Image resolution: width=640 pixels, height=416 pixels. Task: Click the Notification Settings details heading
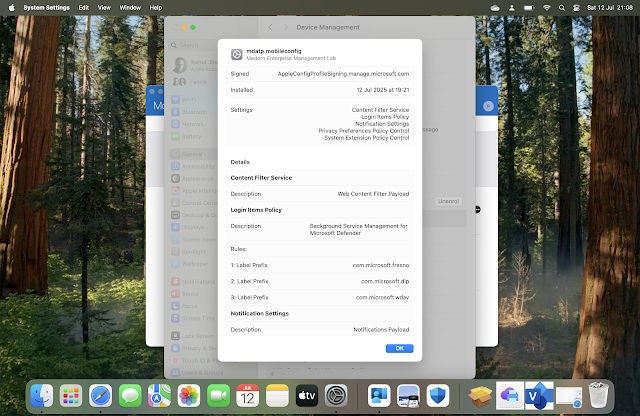[260, 314]
